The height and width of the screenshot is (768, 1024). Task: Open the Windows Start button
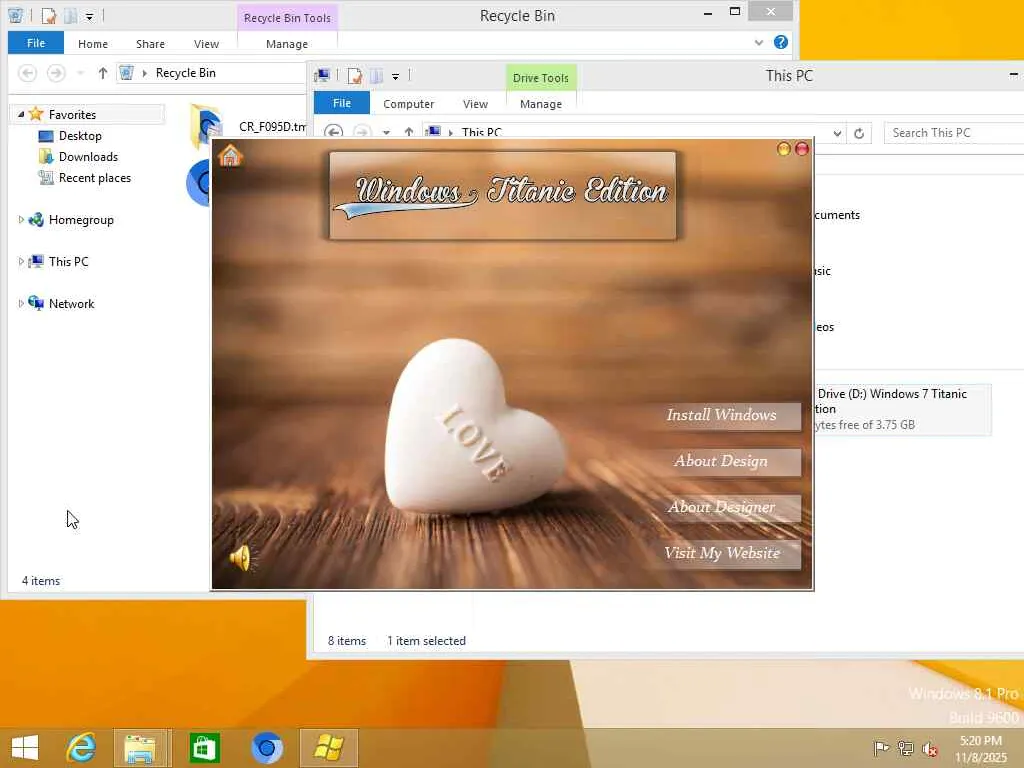25,748
